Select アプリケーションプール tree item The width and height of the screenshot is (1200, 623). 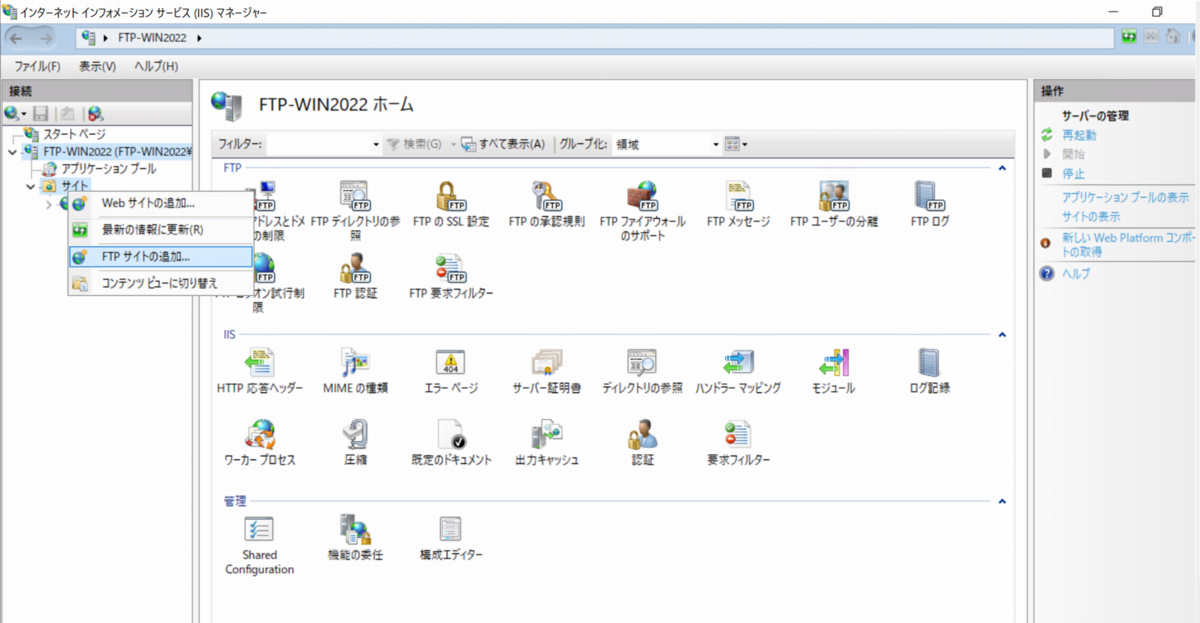(108, 169)
